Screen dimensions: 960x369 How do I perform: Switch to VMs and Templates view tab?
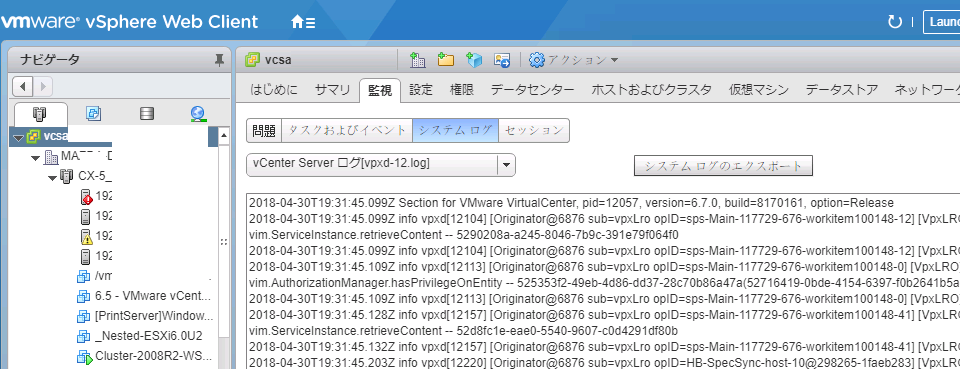pos(94,114)
